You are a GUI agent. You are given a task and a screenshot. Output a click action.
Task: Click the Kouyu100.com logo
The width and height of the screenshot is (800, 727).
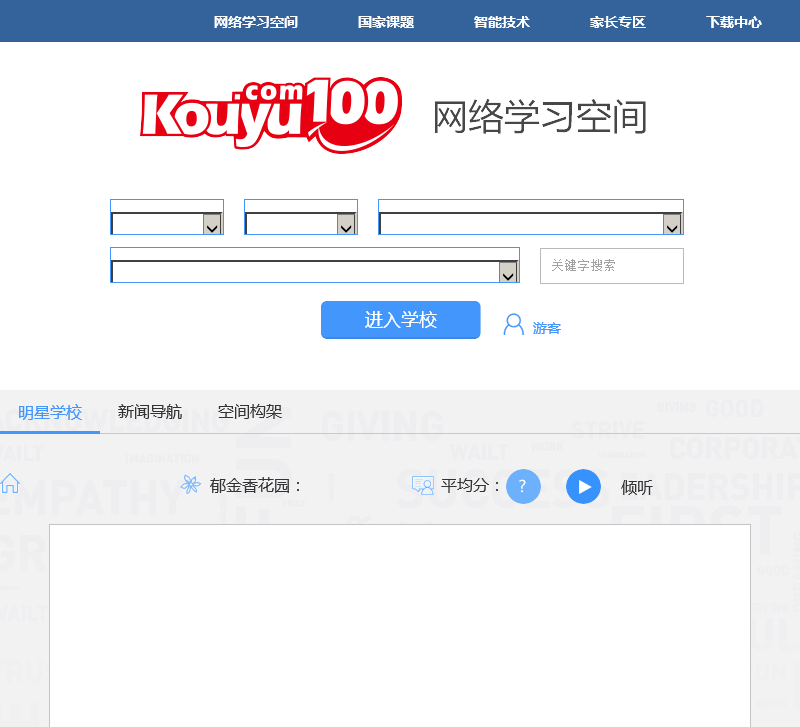click(271, 115)
